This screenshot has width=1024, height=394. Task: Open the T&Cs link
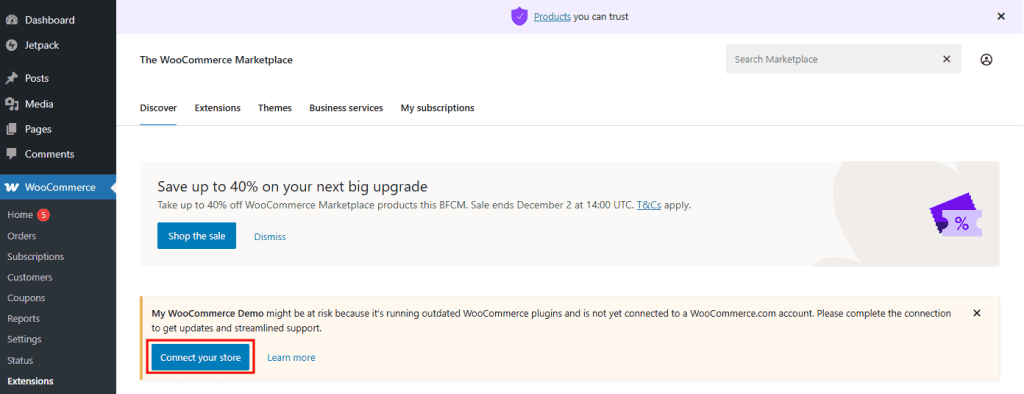[648, 205]
